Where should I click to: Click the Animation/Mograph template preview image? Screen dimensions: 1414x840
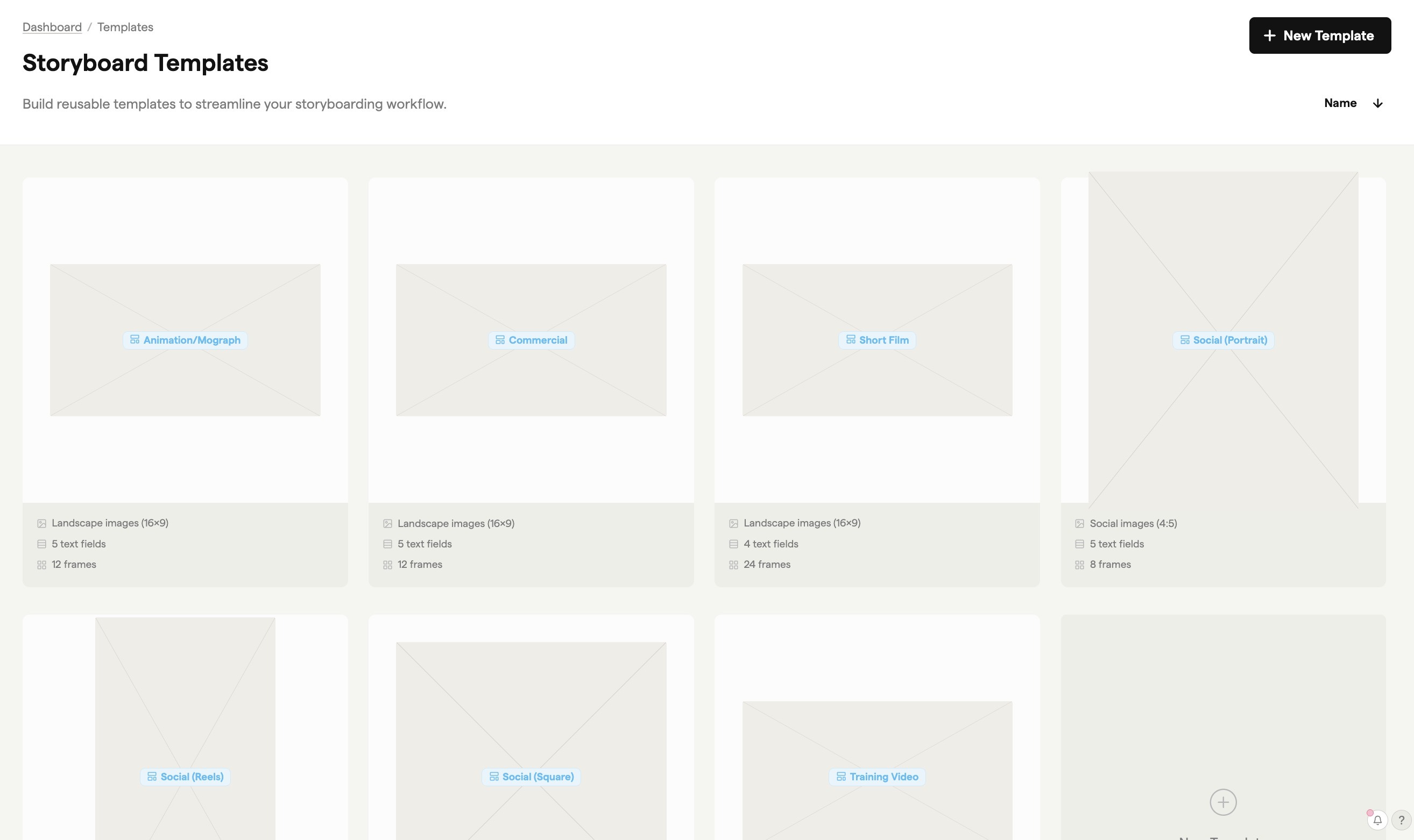[185, 294]
